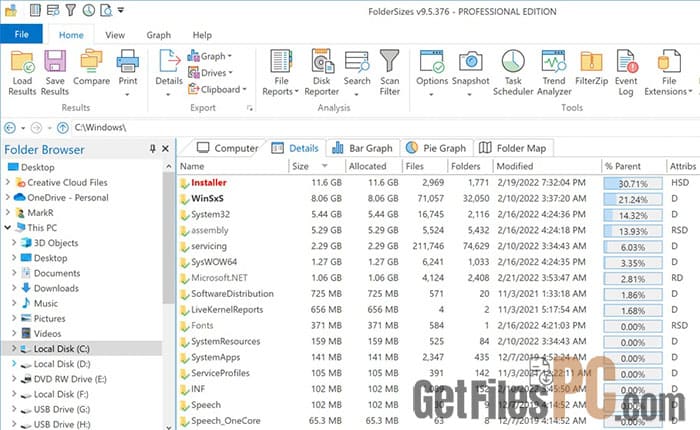Switch to the View ribbon tab
This screenshot has width=700, height=430.
point(115,35)
